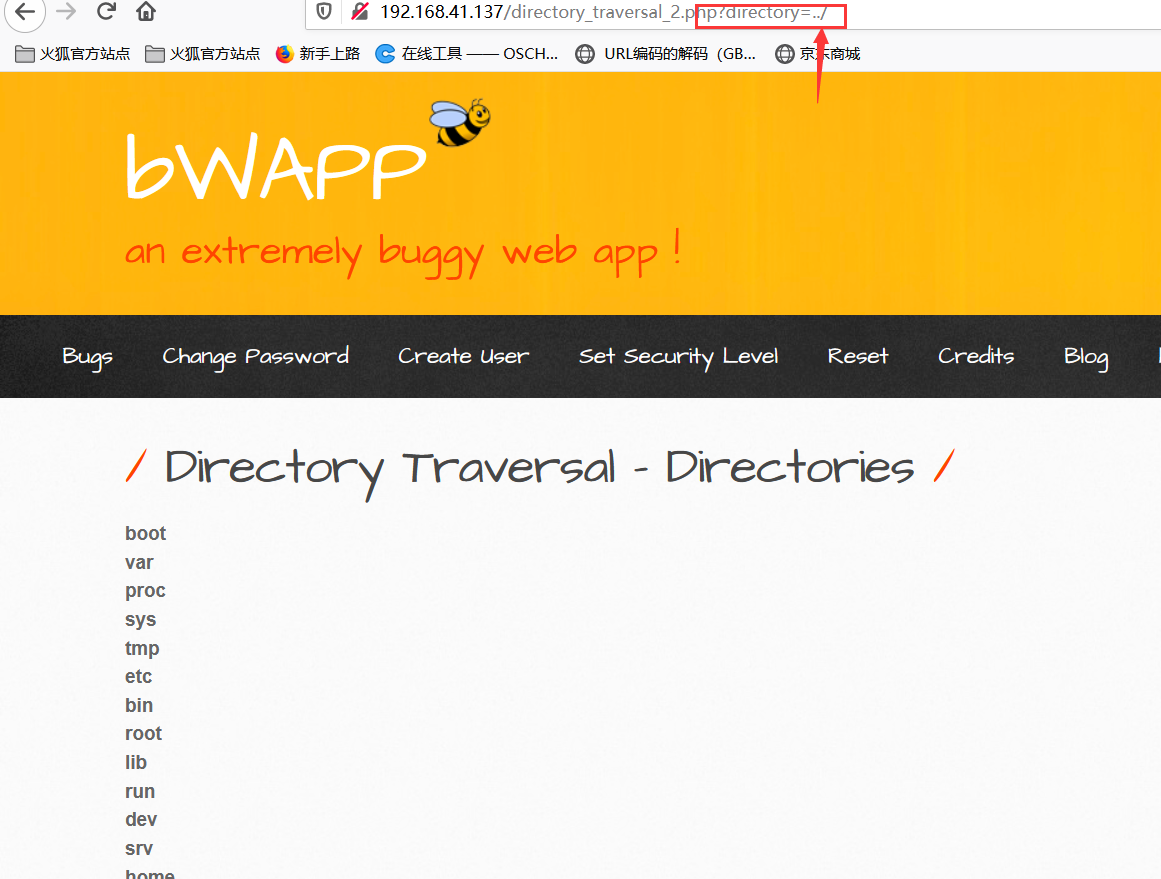Click the 'boot' directory entry
This screenshot has width=1161, height=879.
pyautogui.click(x=145, y=533)
